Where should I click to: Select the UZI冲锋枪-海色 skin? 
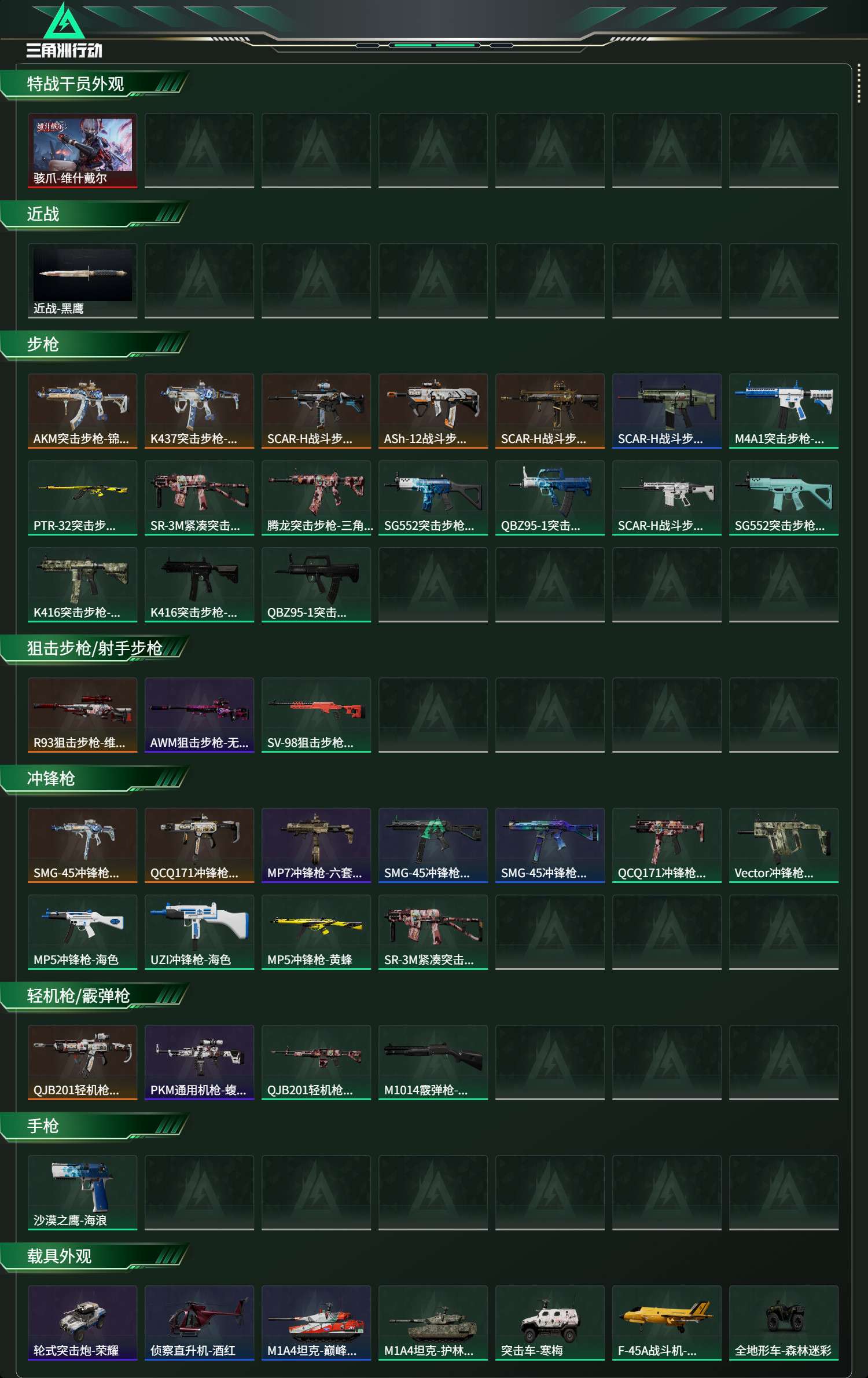[x=199, y=932]
